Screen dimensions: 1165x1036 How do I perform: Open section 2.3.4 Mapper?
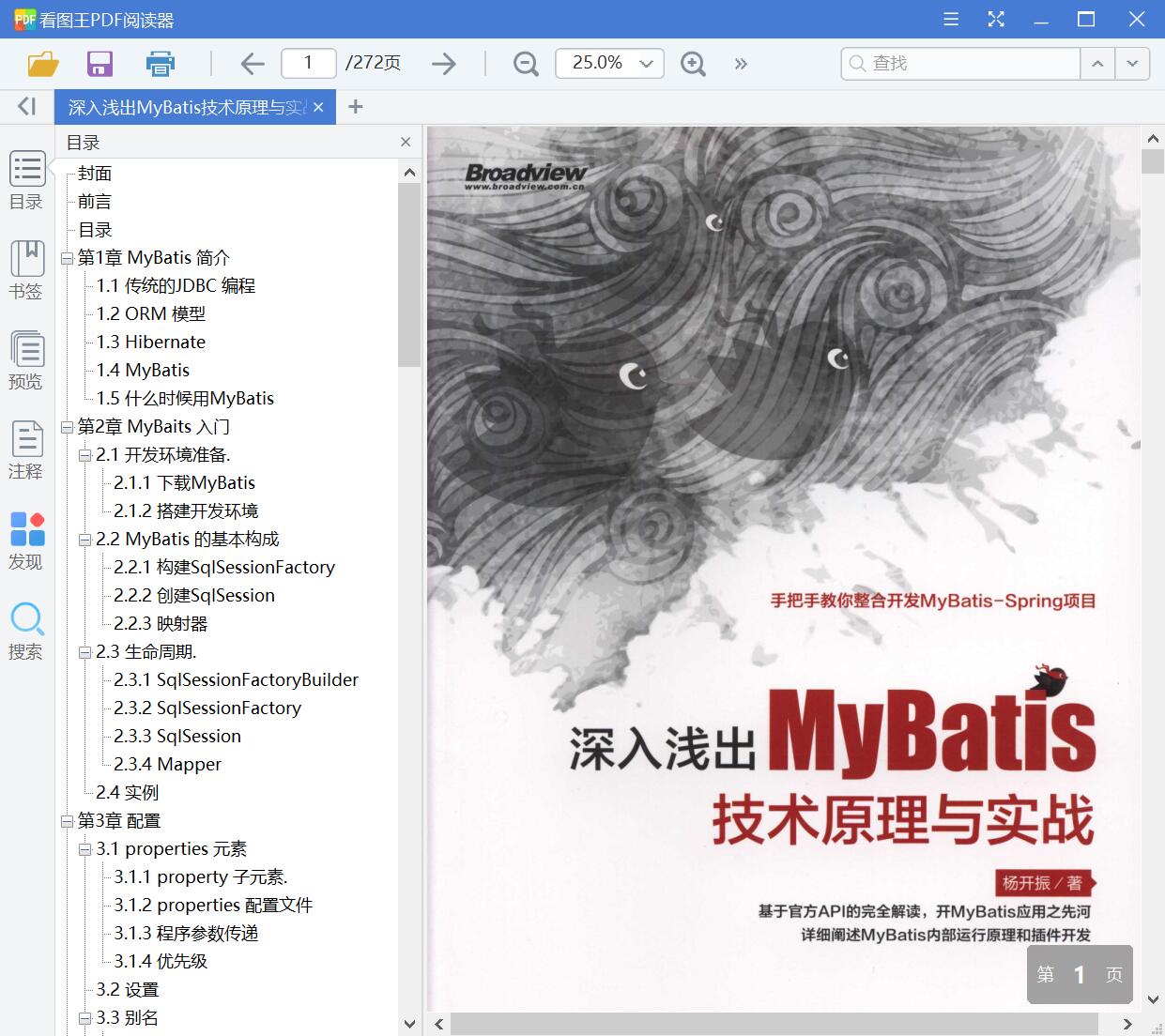(168, 765)
